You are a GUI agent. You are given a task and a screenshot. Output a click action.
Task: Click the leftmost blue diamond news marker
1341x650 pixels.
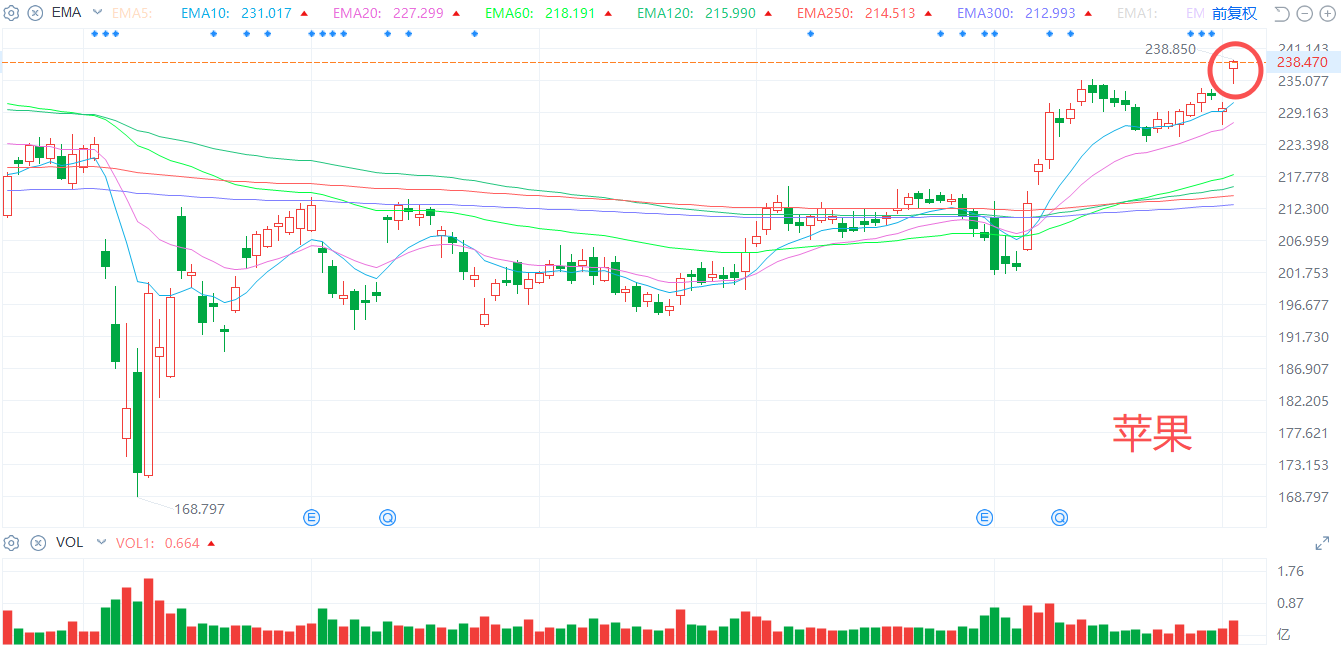(94, 34)
